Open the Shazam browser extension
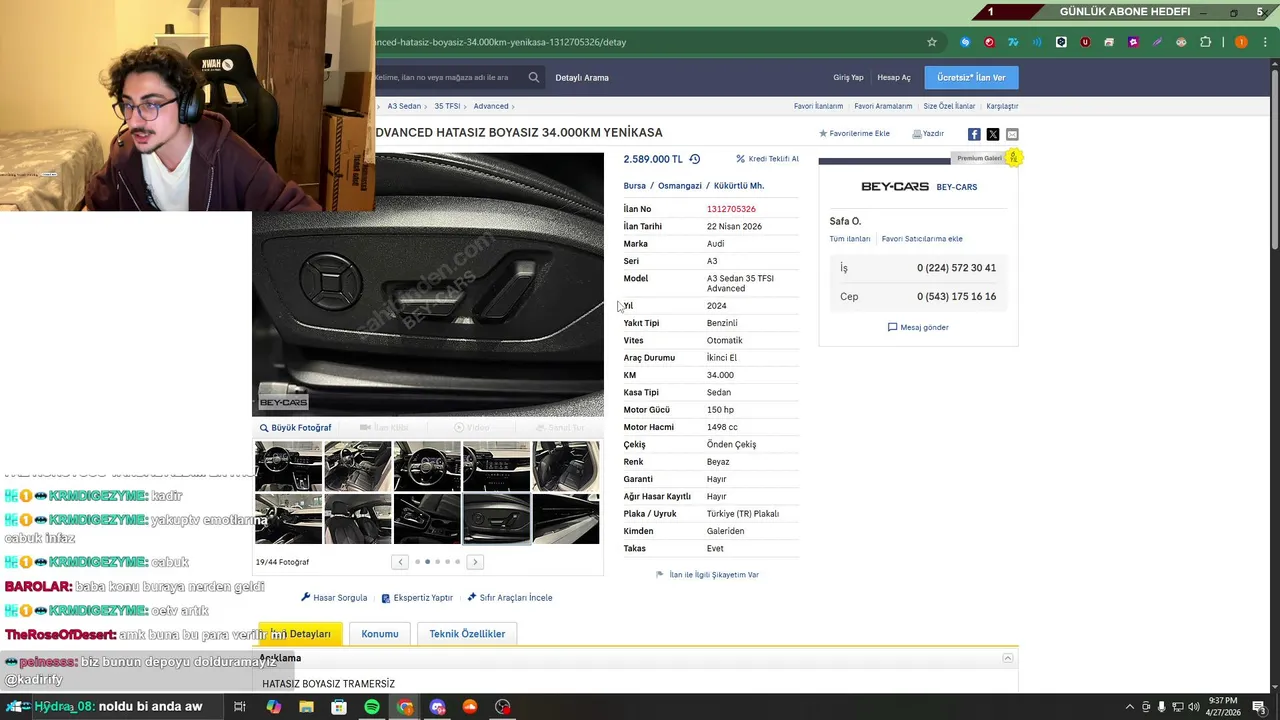The height and width of the screenshot is (720, 1280). 965,42
